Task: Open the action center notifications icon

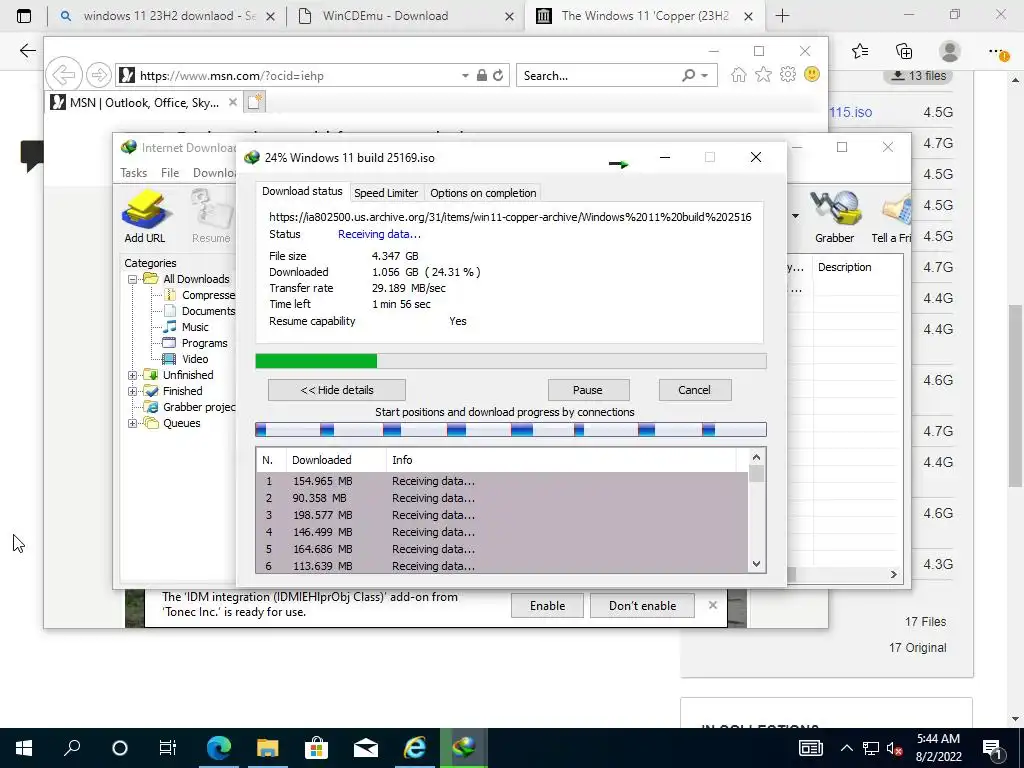Action: (992, 748)
